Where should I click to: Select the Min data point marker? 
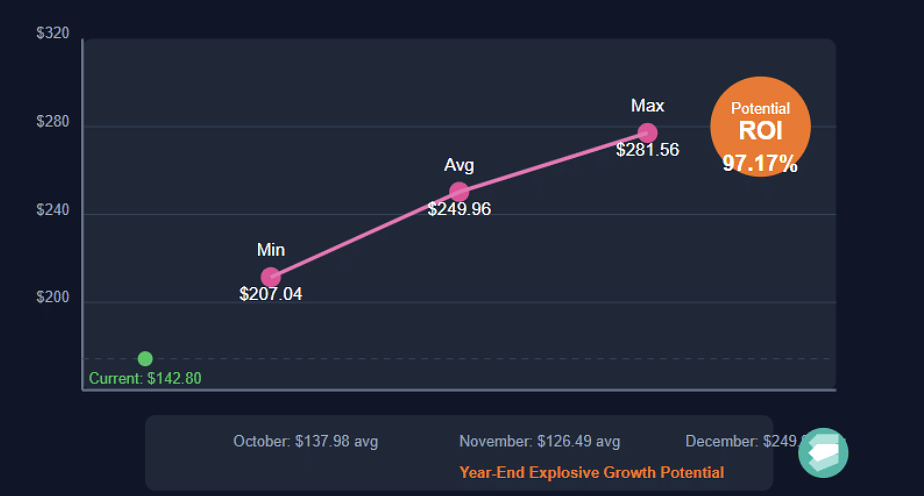click(x=270, y=277)
